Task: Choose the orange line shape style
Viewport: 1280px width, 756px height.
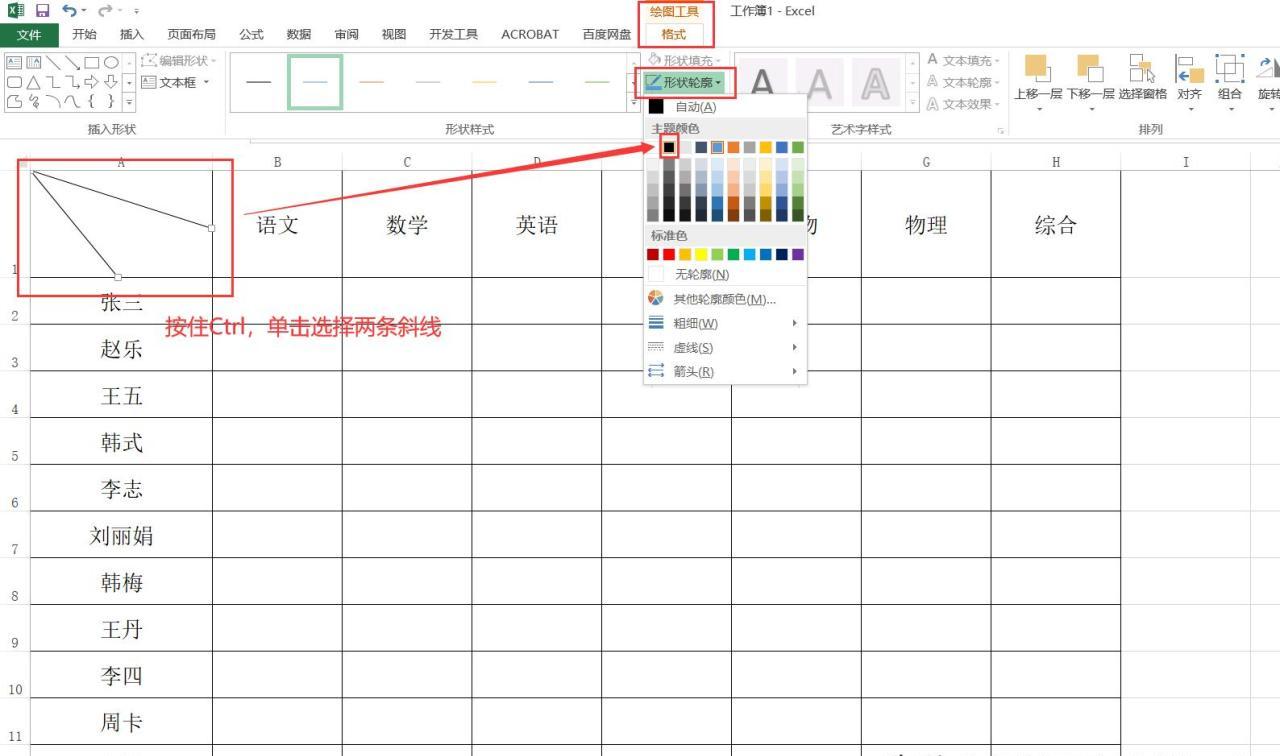Action: [371, 82]
